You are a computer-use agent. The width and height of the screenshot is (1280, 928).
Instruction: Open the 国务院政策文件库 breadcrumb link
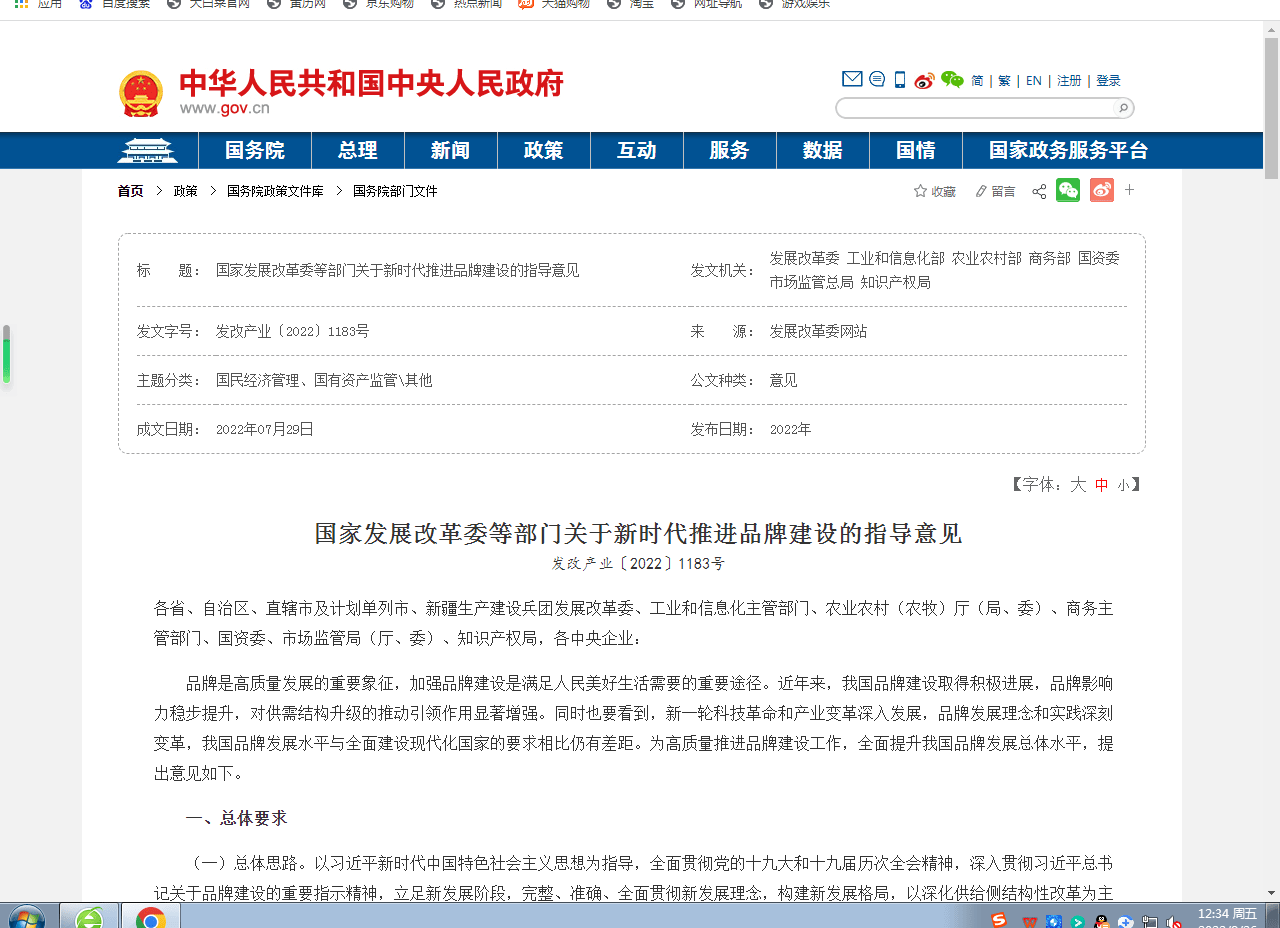[275, 191]
